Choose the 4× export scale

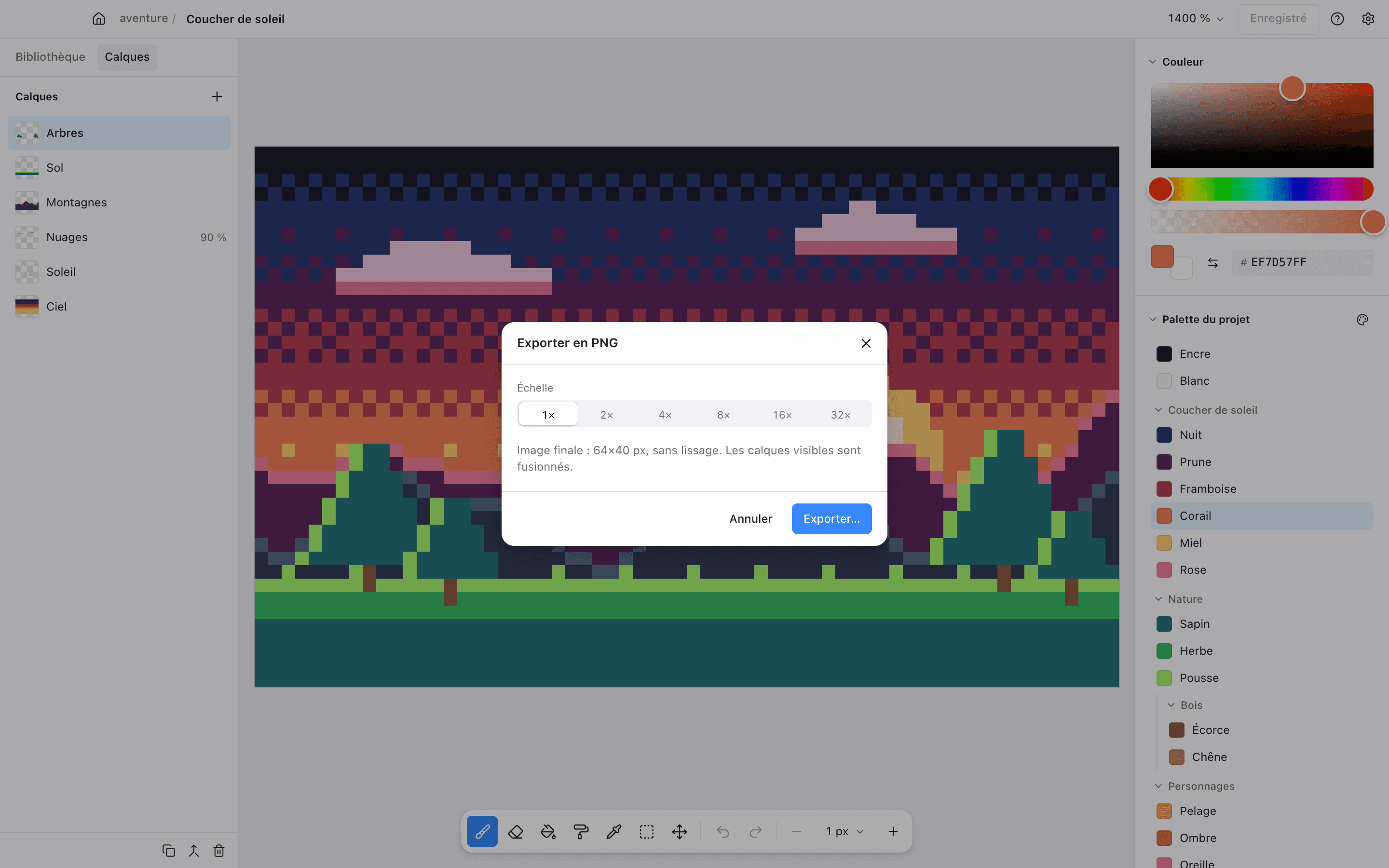(665, 415)
